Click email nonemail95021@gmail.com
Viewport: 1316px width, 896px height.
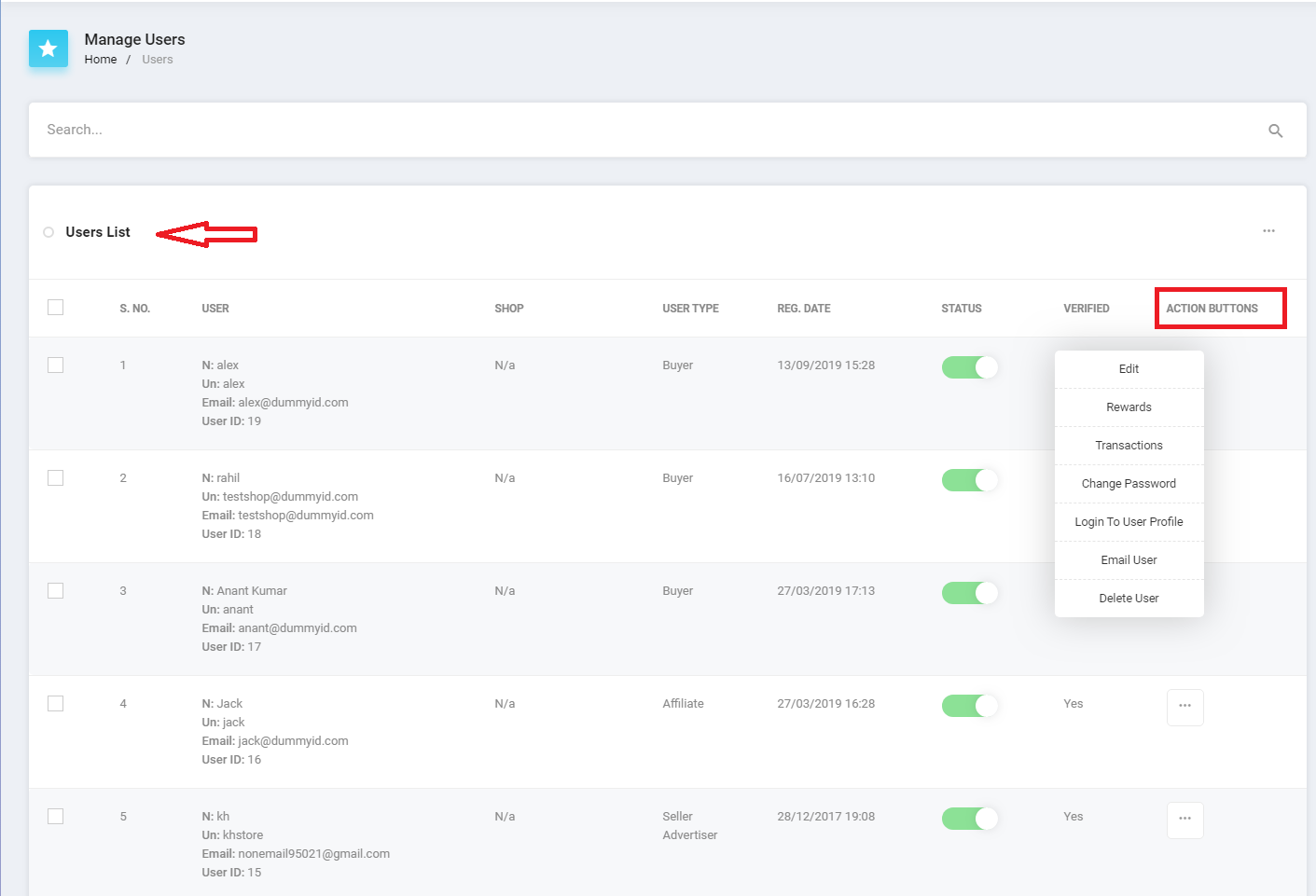[313, 854]
